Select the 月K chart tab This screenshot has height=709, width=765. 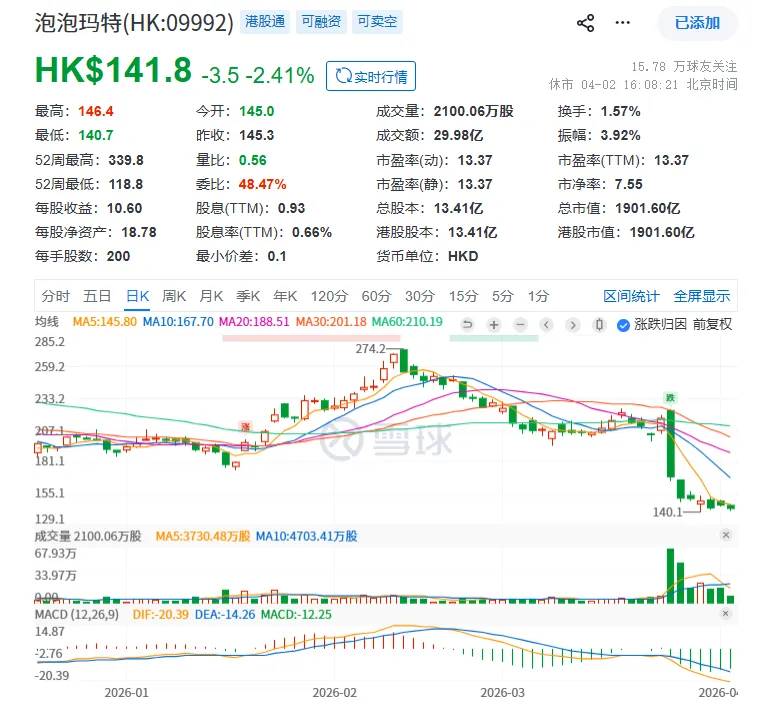211,296
